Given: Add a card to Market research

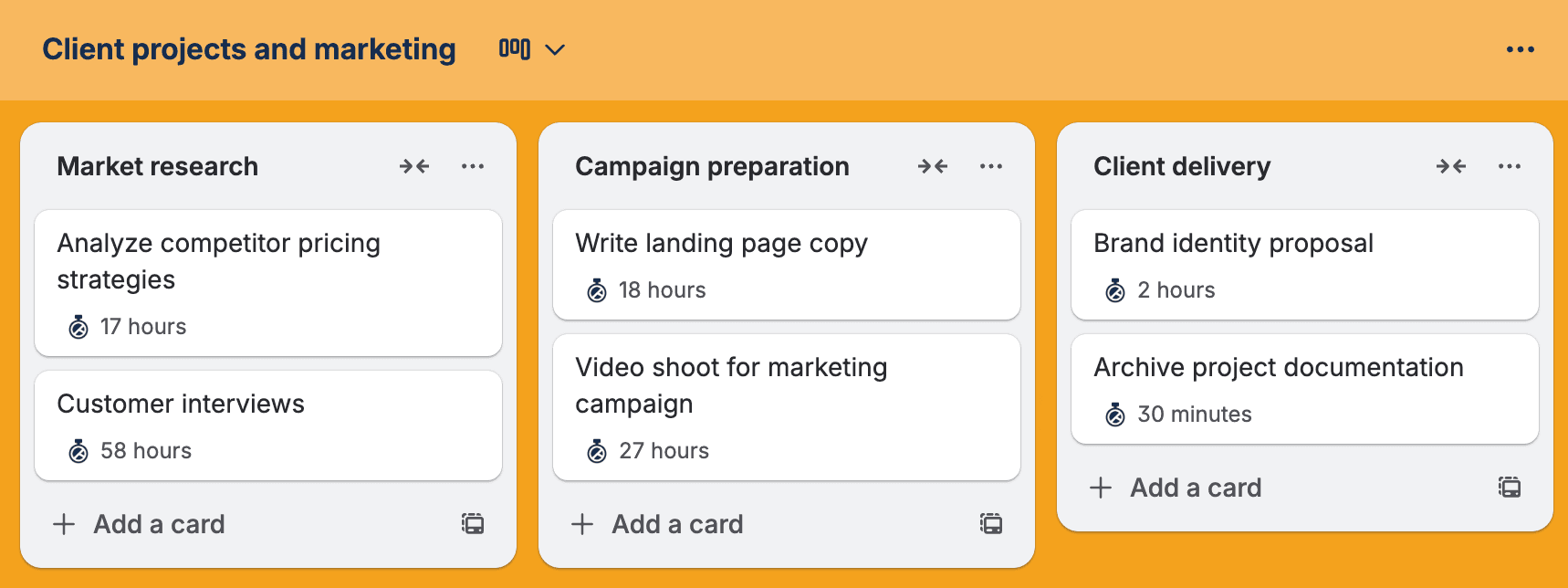Looking at the screenshot, I should (159, 524).
